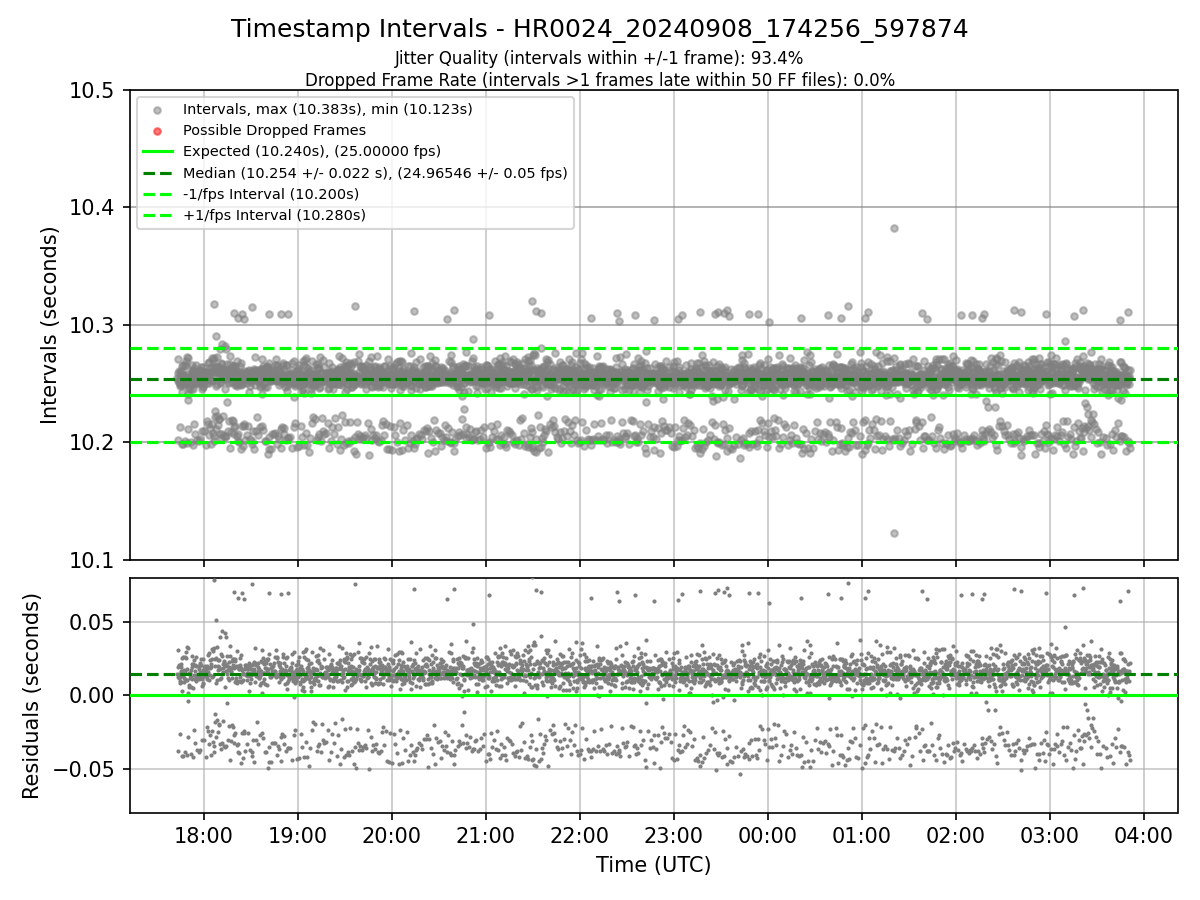Viewport: 1200px width, 900px height.
Task: Click the 10.3 y-axis tick label
Action: pos(93,325)
